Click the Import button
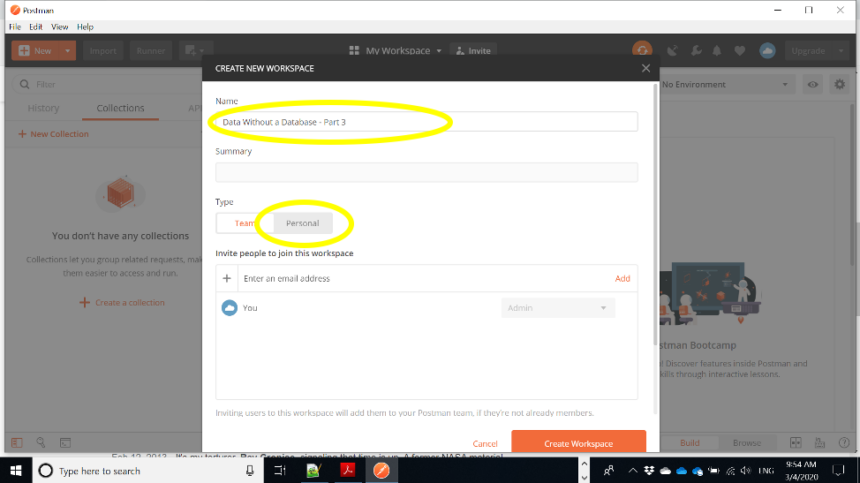Image resolution: width=860 pixels, height=483 pixels. (103, 50)
